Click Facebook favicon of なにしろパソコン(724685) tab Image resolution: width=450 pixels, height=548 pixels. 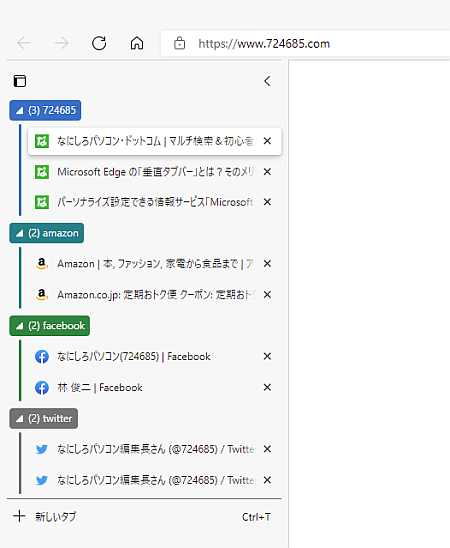(42, 357)
